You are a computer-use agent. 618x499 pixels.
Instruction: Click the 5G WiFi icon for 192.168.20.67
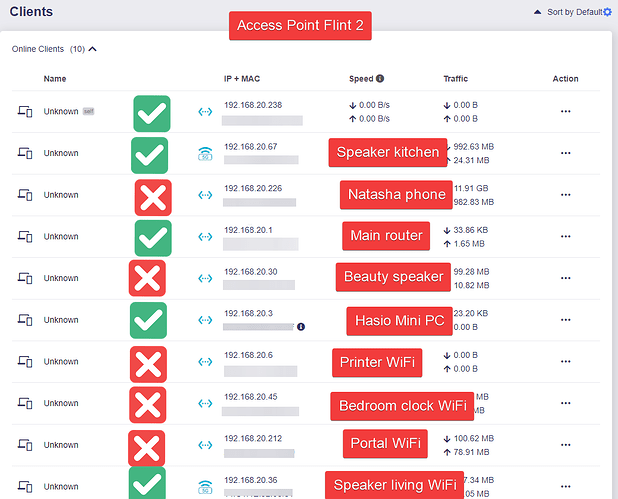pos(206,154)
